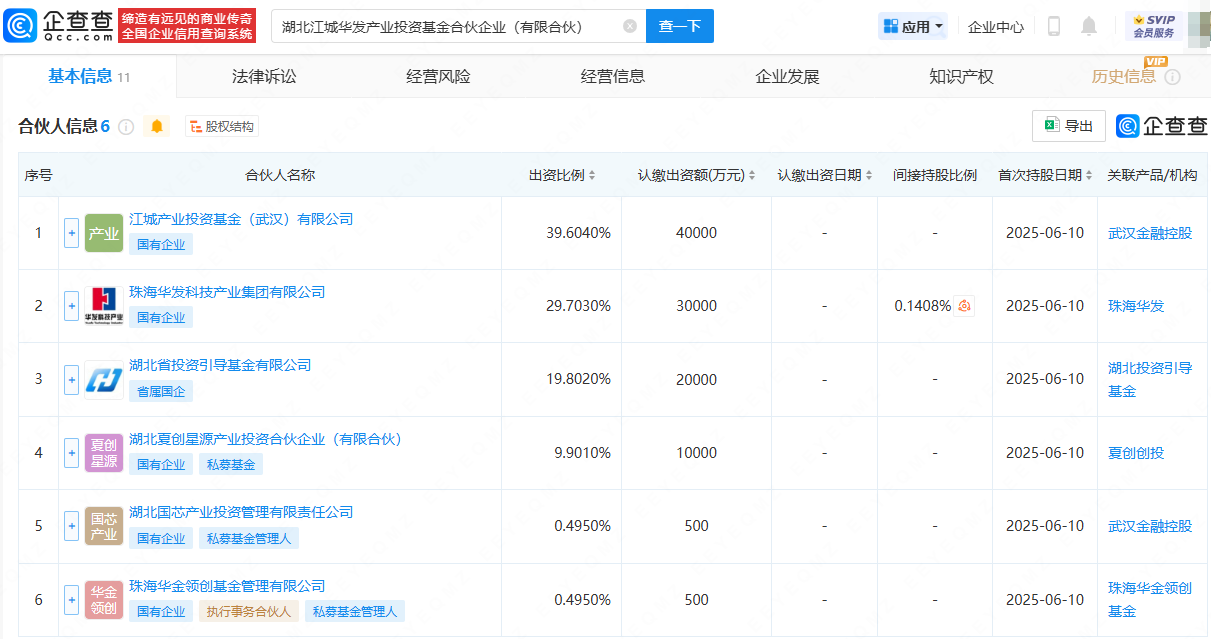Screen dimensions: 1211x639
Task: Open notifications bell in the header
Action: [1089, 27]
